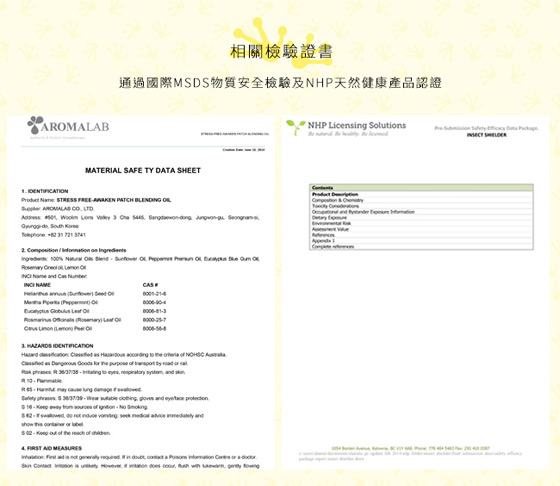Viewport: 560px width, 486px height.
Task: Click the CAS # column header
Action: coord(150,285)
